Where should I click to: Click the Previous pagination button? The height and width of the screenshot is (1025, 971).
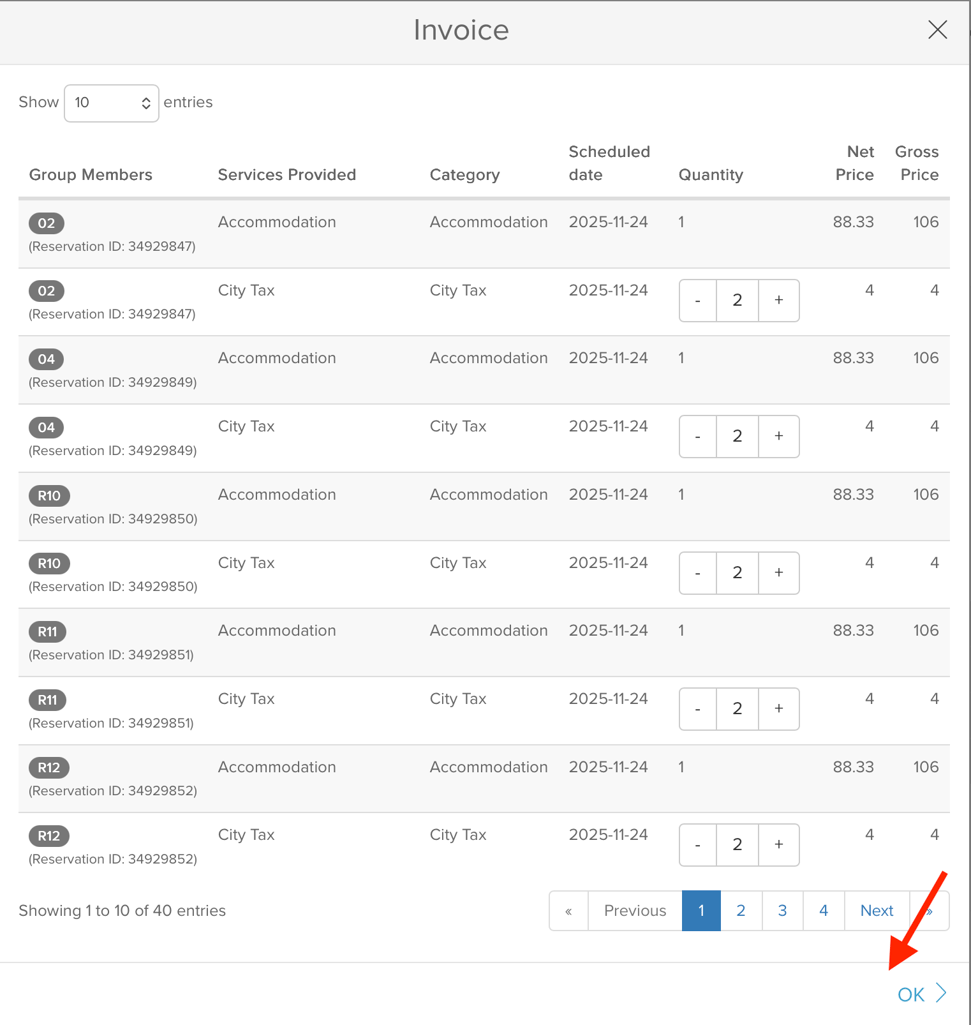[x=635, y=911]
